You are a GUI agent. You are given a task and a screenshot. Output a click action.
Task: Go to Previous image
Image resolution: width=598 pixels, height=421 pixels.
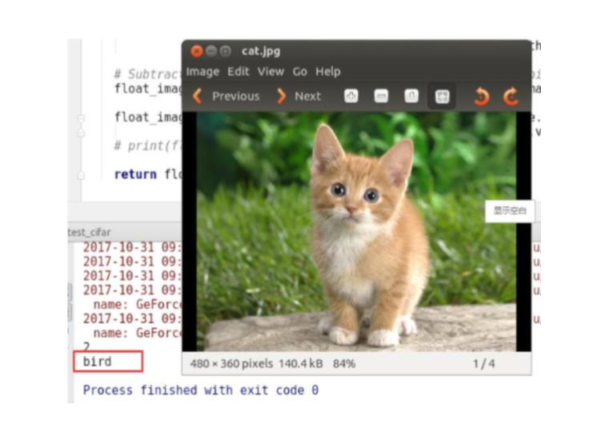click(226, 96)
